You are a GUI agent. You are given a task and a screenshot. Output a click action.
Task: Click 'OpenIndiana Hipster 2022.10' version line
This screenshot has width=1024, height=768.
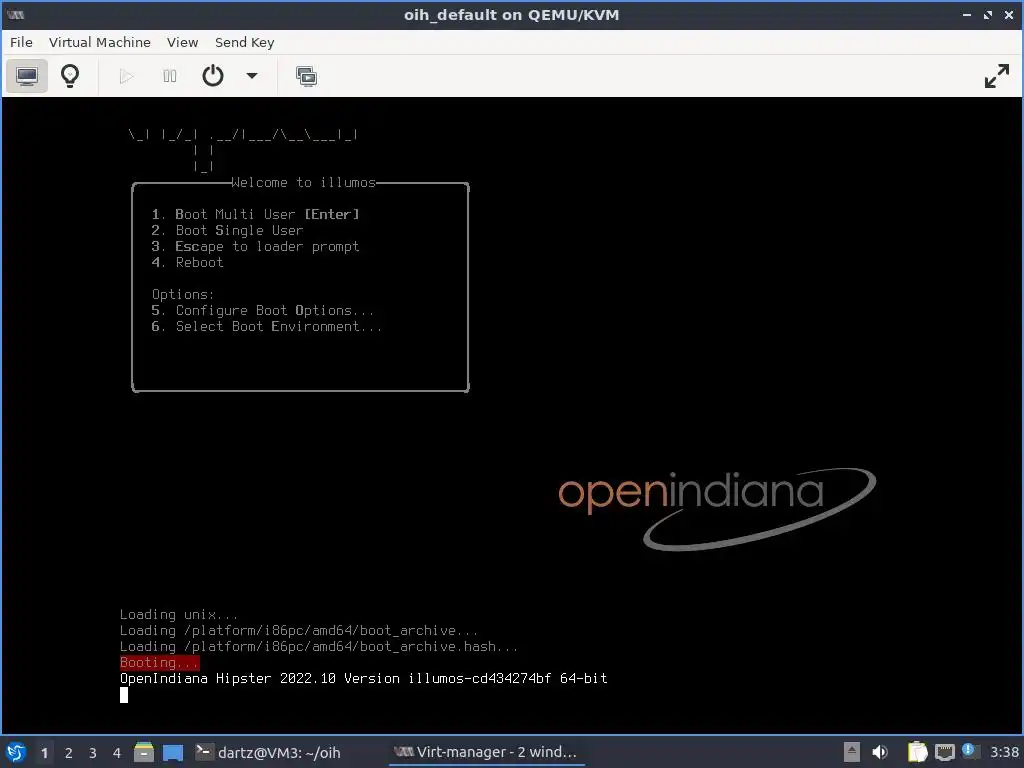tap(364, 679)
